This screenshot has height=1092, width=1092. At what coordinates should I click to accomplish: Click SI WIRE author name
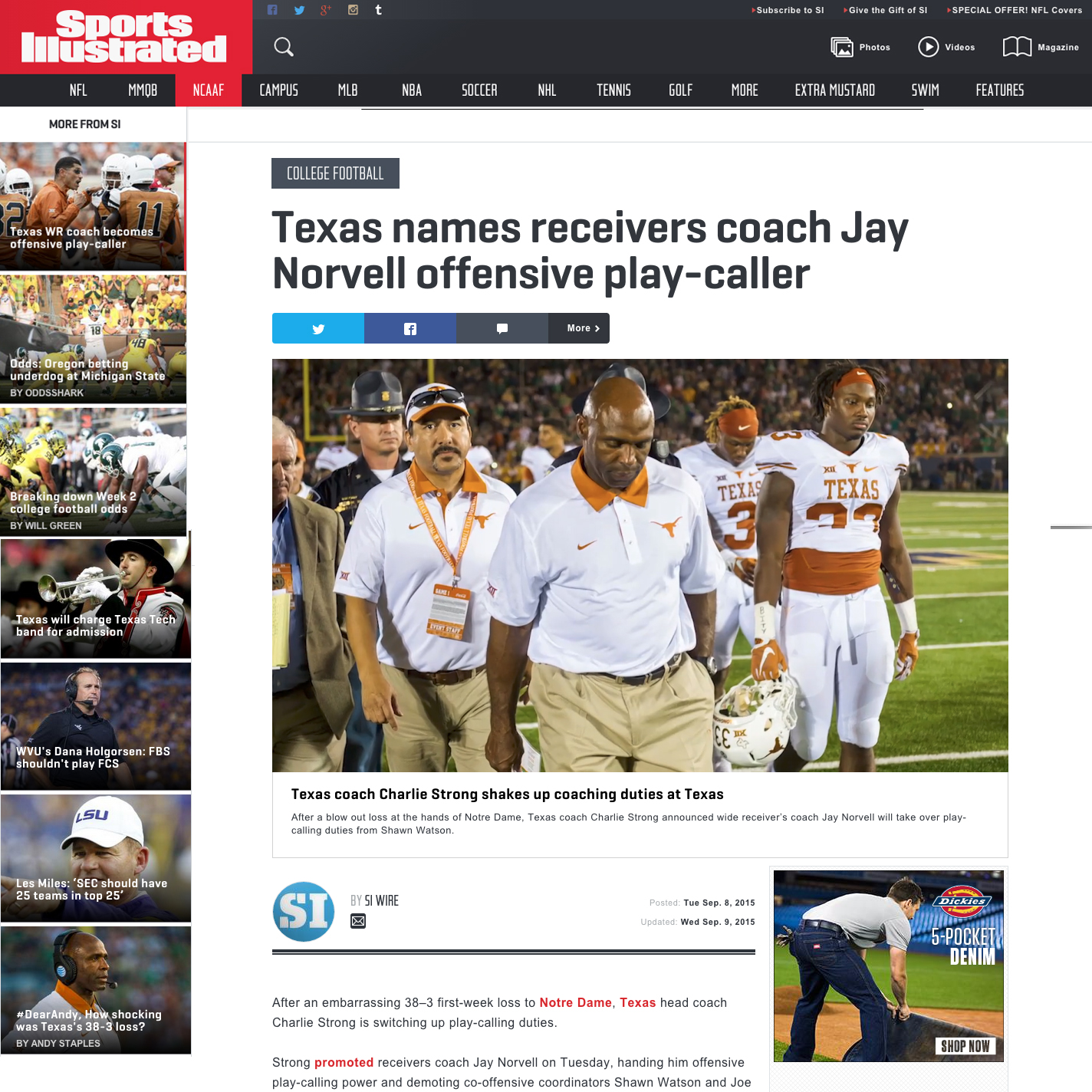click(381, 900)
